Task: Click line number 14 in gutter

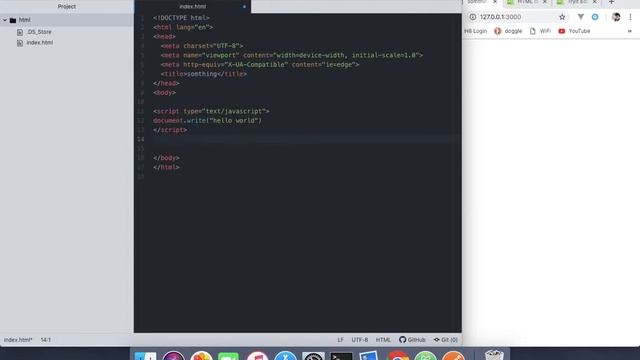Action: coord(140,139)
